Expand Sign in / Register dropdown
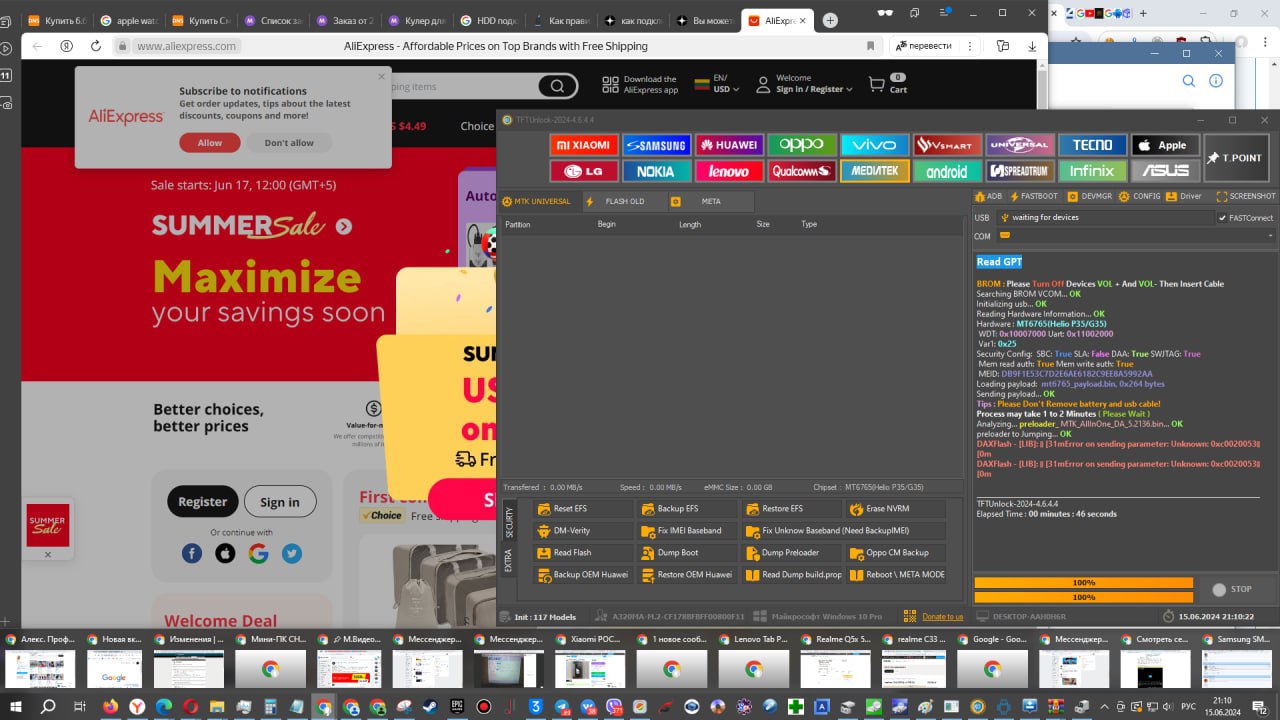This screenshot has height=720, width=1280. [805, 84]
